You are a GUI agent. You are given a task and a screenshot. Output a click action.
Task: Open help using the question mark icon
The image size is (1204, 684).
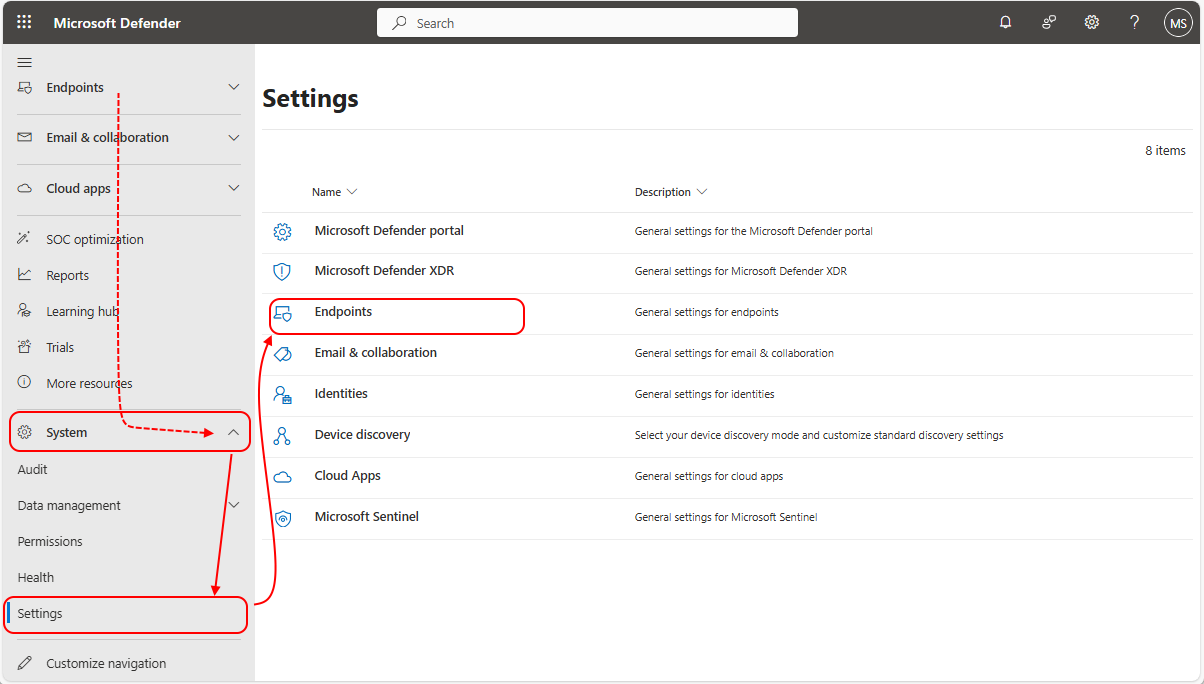click(1134, 21)
